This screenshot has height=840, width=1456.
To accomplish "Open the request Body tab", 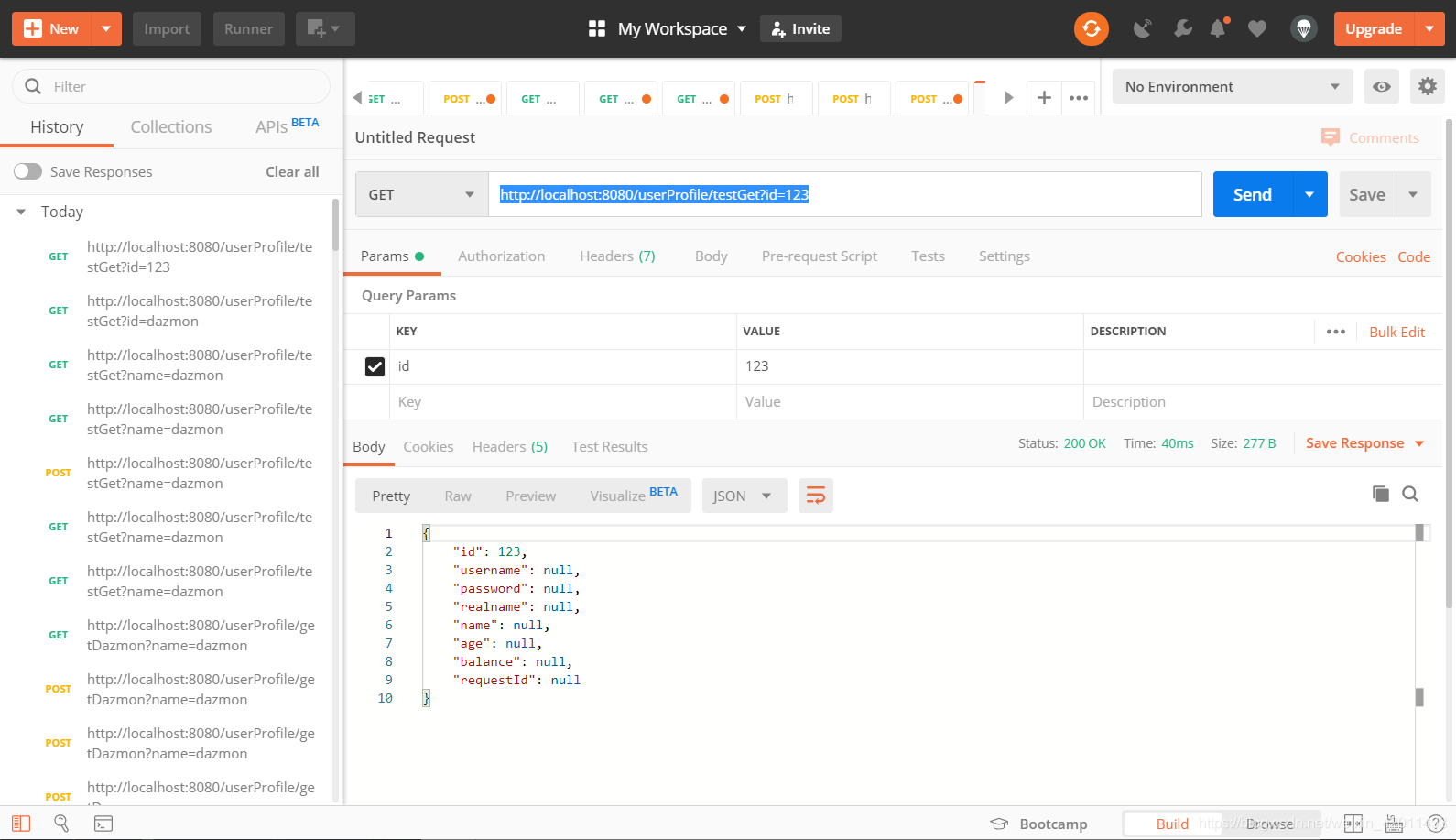I will 711,256.
